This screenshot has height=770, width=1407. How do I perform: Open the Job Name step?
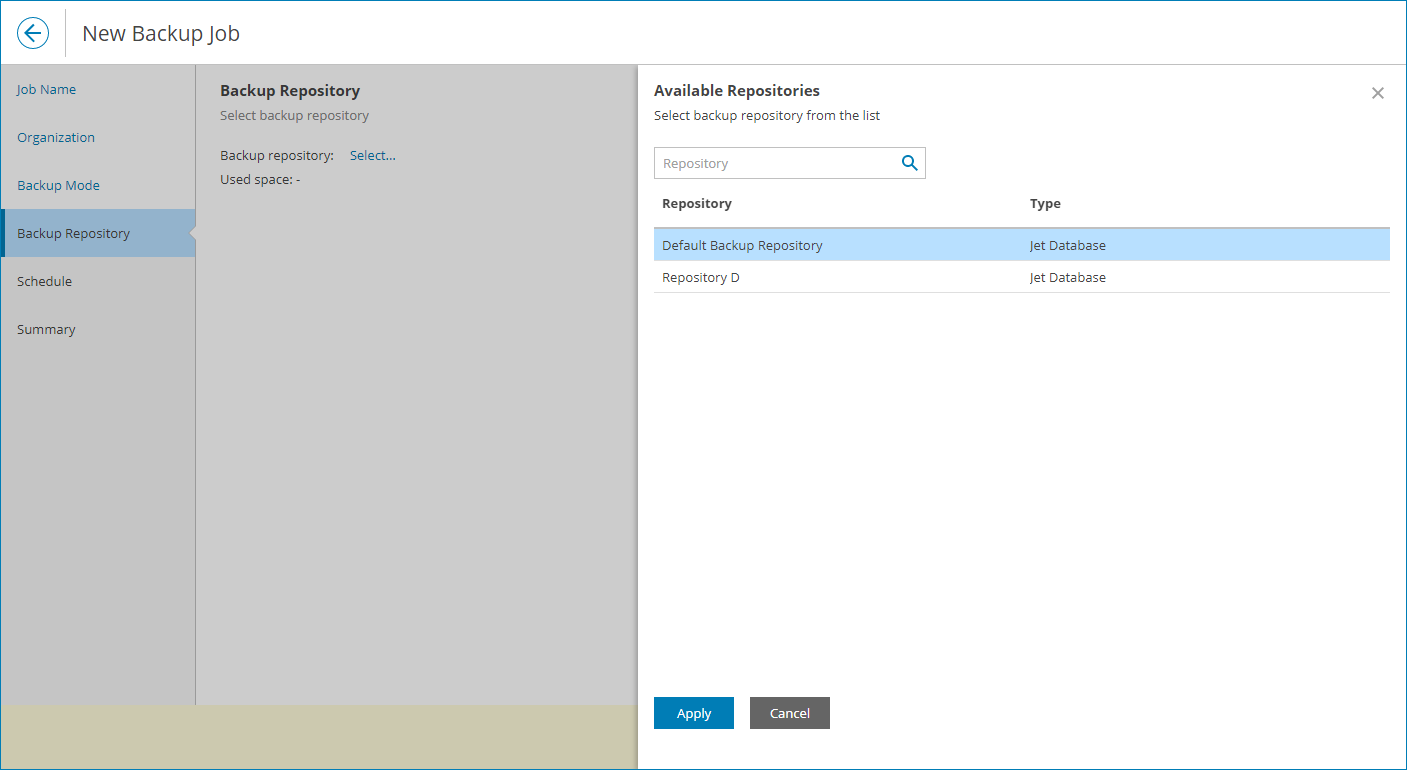[46, 89]
